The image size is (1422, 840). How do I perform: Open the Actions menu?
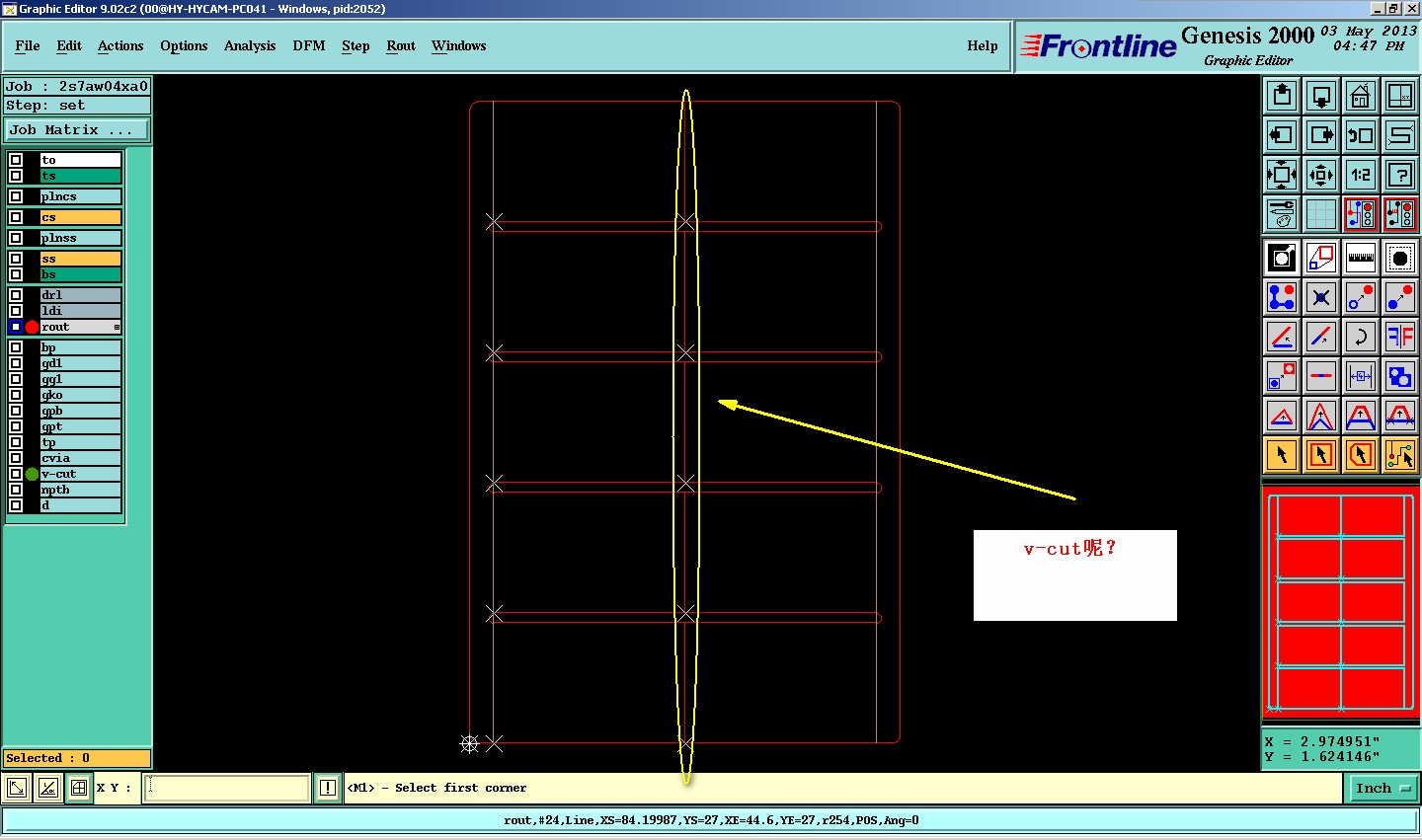click(120, 45)
